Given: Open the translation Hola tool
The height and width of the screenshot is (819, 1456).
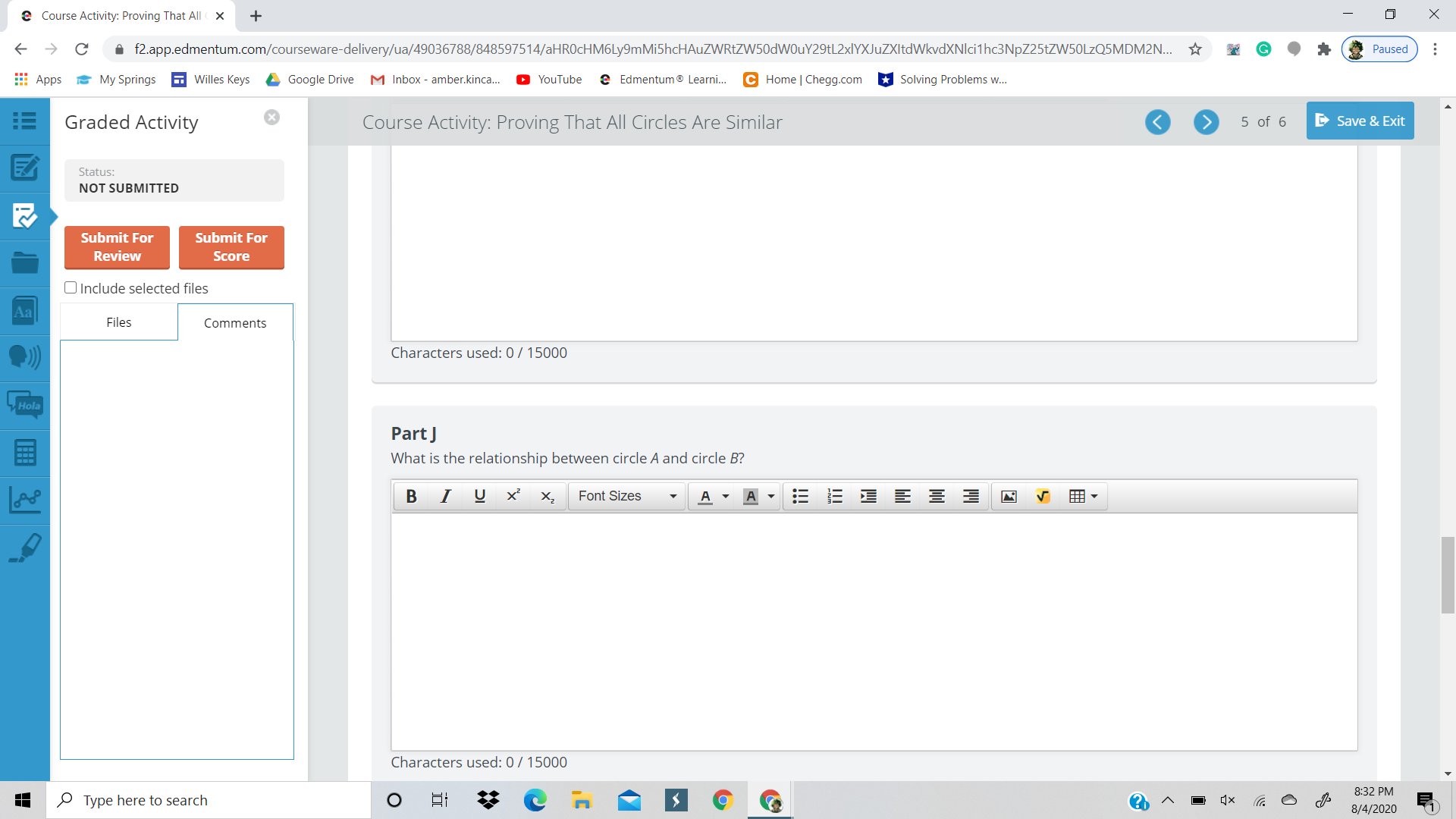Looking at the screenshot, I should click(25, 406).
